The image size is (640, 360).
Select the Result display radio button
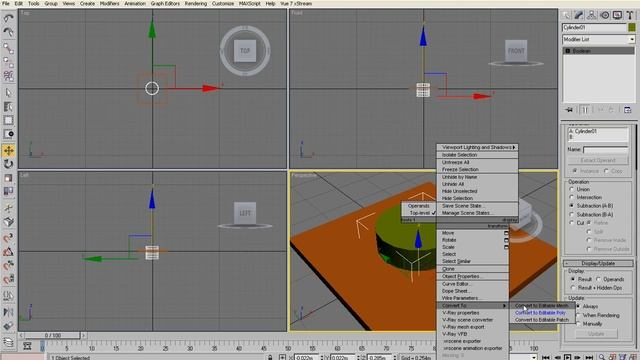coord(573,279)
